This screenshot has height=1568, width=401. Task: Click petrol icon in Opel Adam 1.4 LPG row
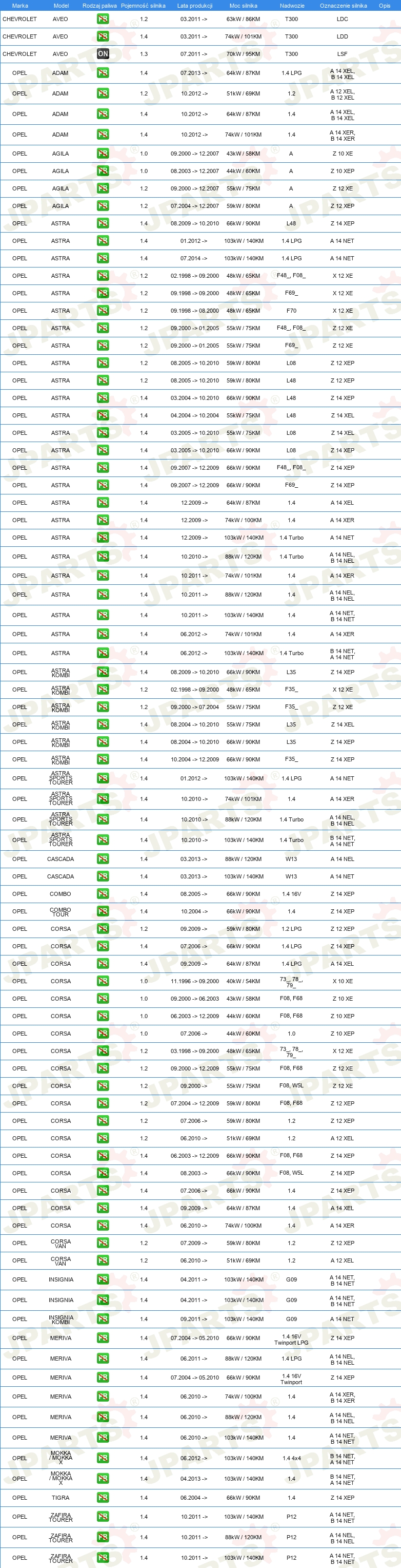(x=103, y=73)
